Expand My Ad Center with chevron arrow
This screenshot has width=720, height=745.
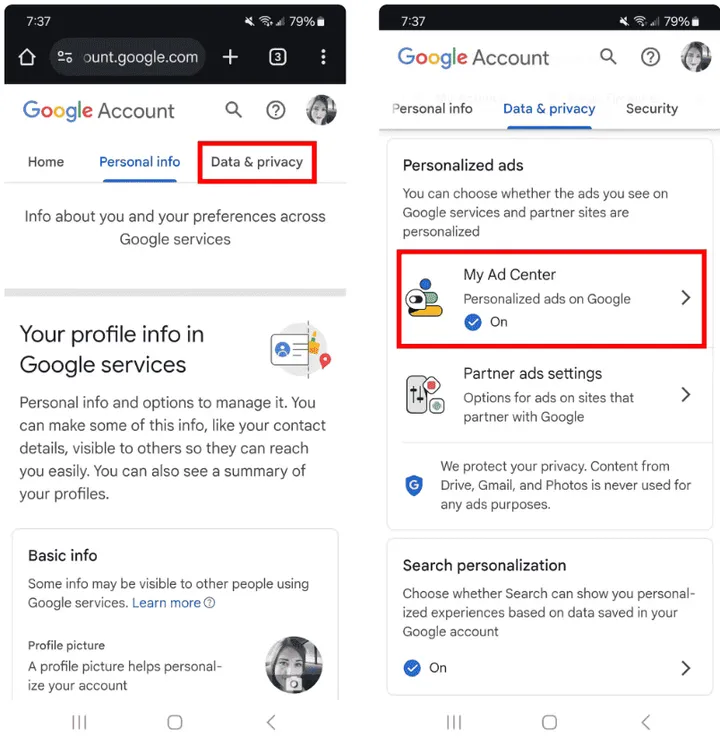pyautogui.click(x=685, y=298)
